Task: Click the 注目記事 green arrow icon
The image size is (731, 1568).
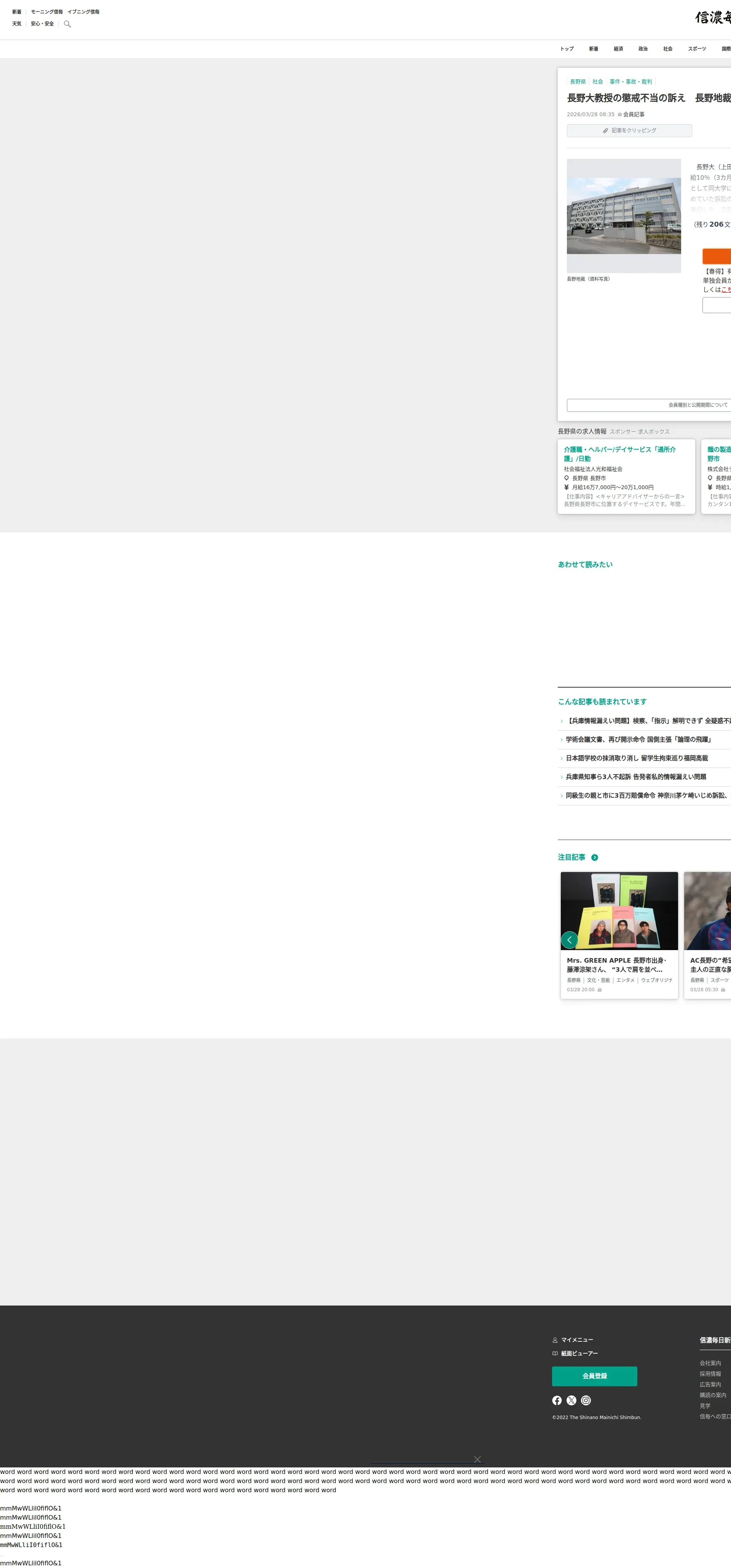Action: pos(595,858)
